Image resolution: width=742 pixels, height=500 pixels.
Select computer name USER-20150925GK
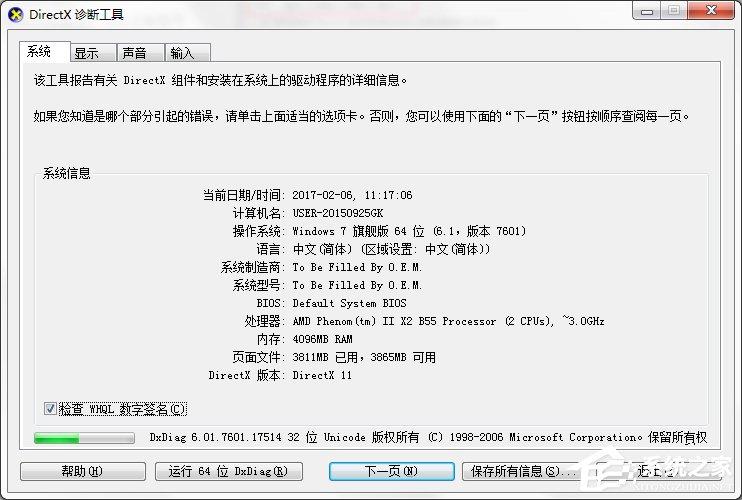pos(338,213)
